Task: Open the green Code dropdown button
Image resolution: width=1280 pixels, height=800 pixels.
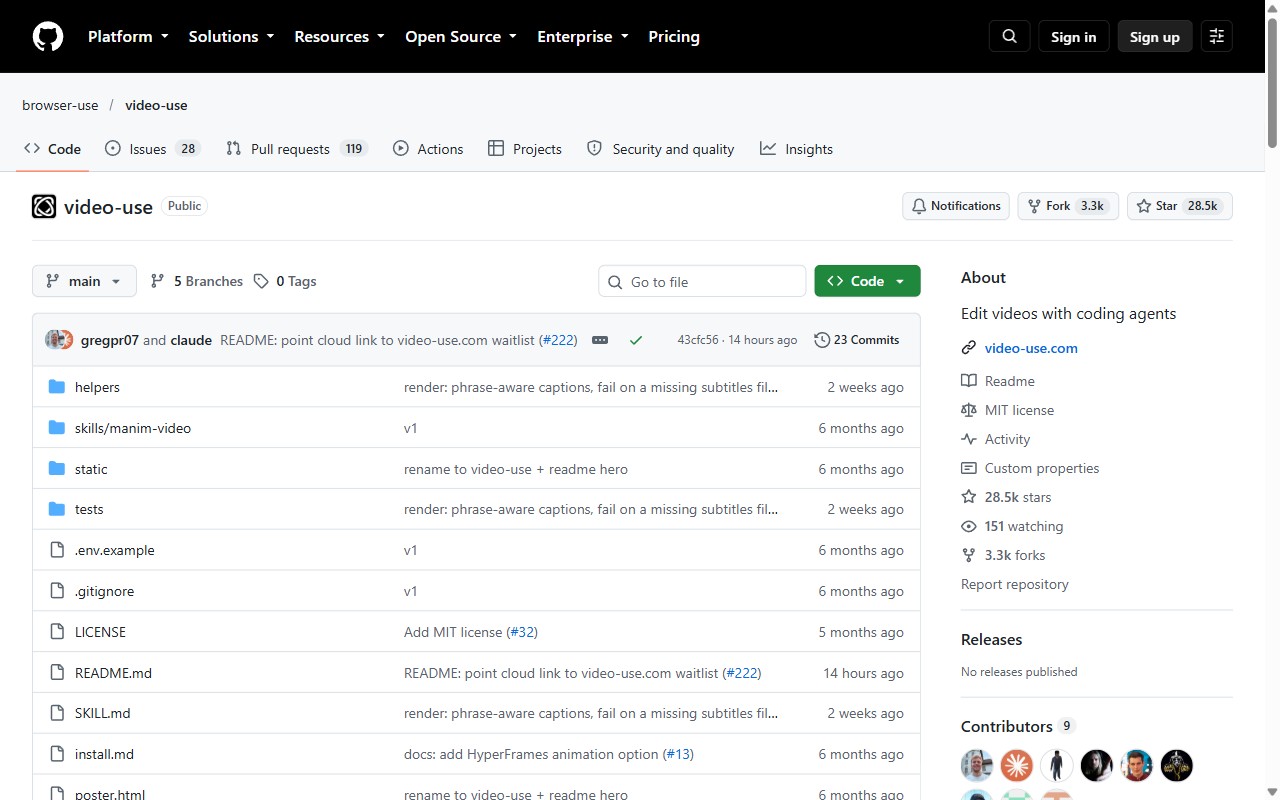Action: click(867, 281)
